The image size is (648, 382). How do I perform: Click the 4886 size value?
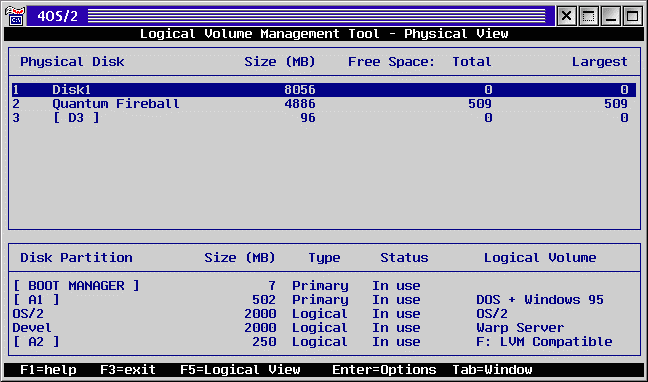(x=300, y=104)
